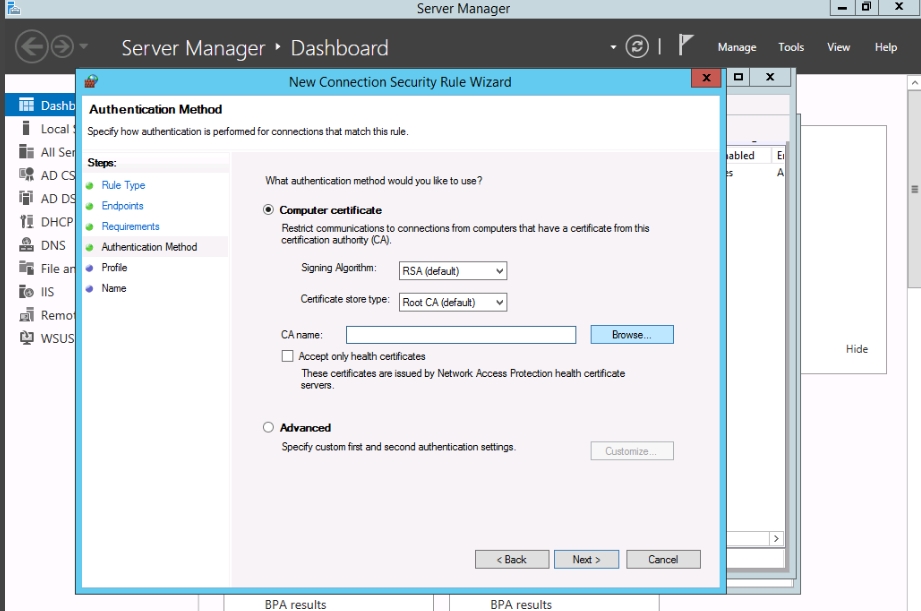Click the Profile step label
The width and height of the screenshot is (921, 611).
[114, 267]
